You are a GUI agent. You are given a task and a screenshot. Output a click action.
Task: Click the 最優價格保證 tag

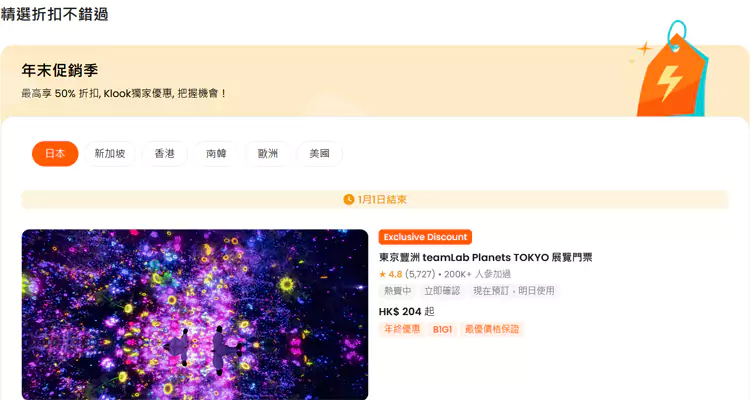click(492, 329)
